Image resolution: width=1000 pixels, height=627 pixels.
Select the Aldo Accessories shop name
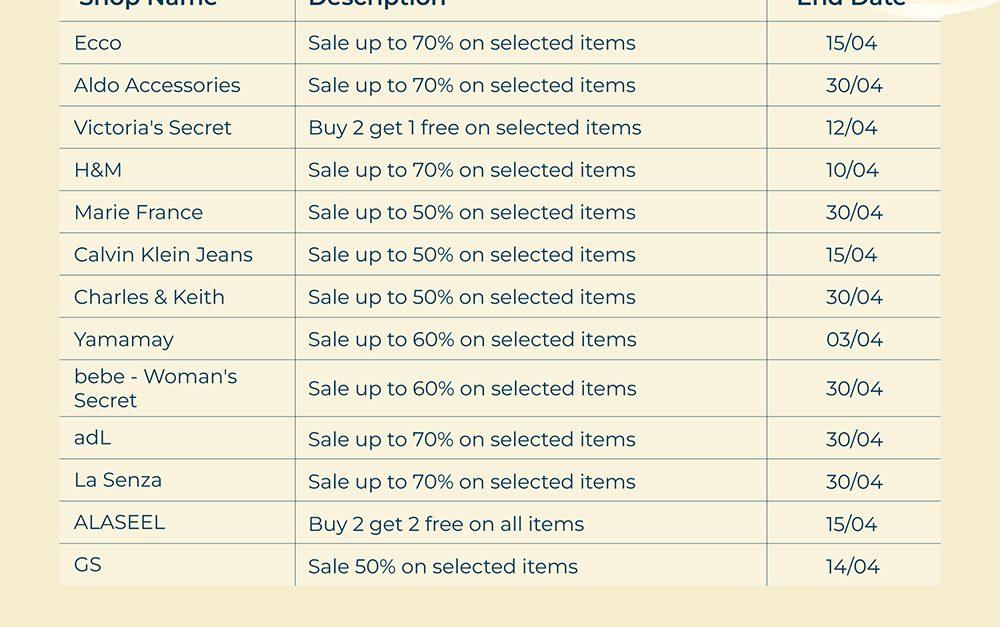point(157,85)
